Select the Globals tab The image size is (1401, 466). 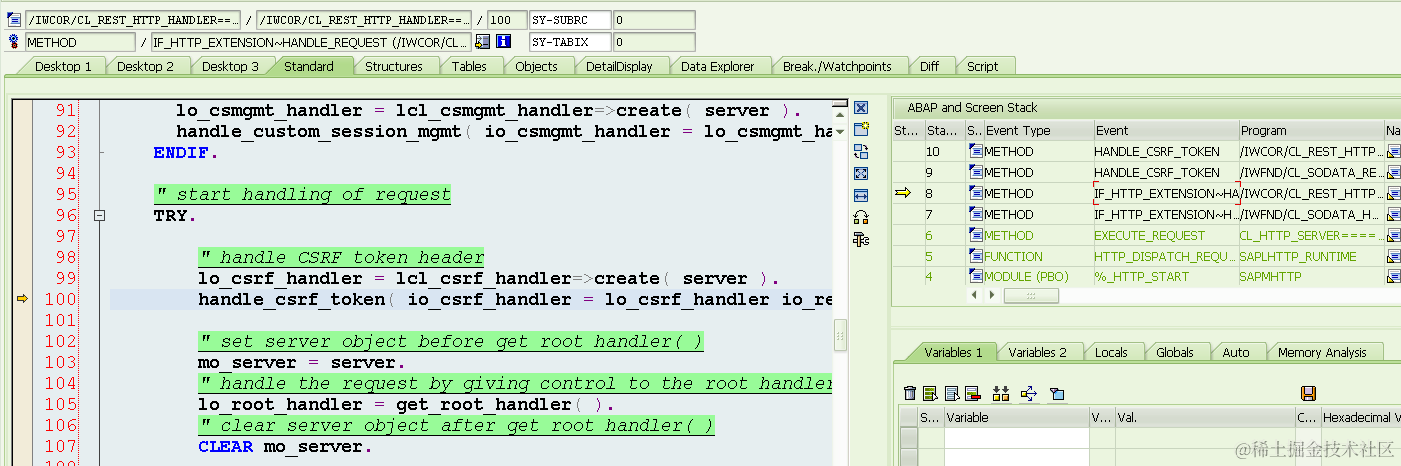1174,352
